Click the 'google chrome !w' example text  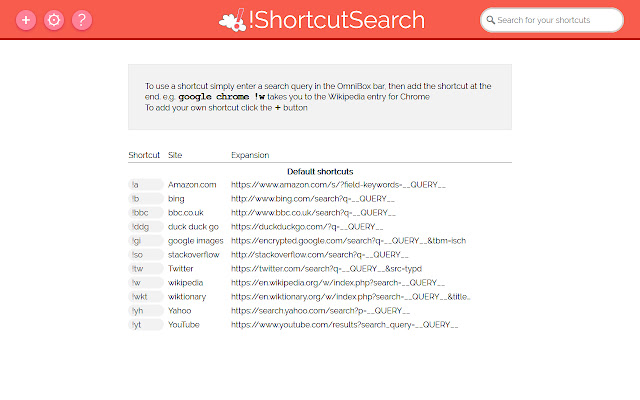(x=222, y=97)
